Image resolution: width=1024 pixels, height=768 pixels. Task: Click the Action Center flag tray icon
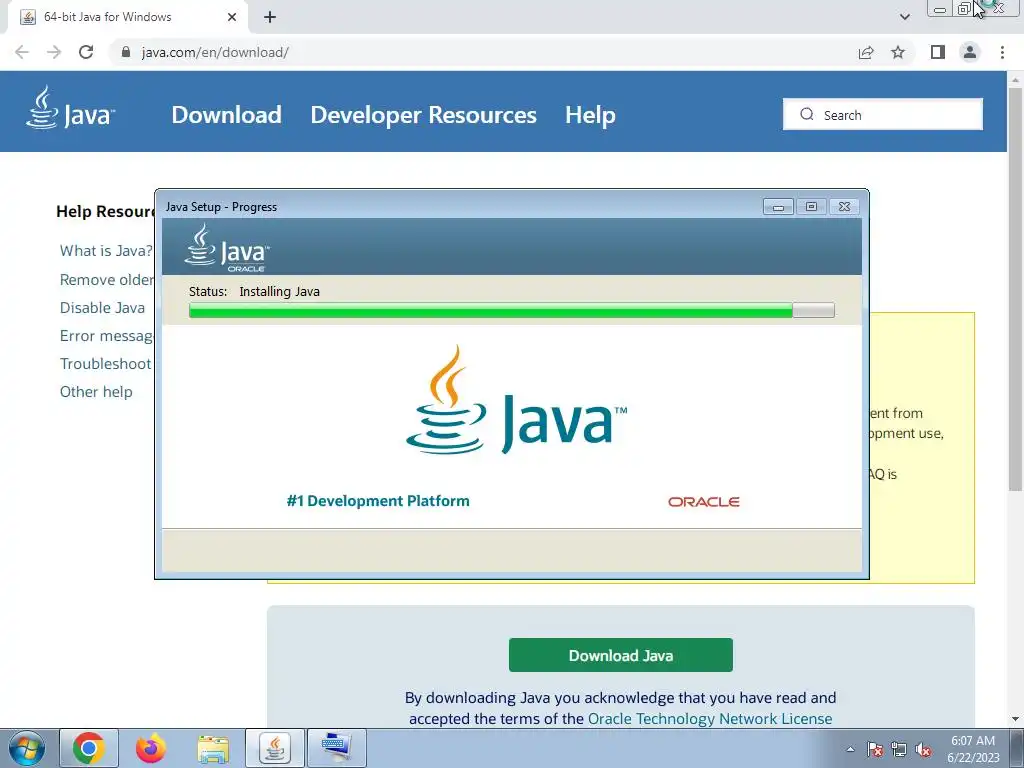(875, 749)
